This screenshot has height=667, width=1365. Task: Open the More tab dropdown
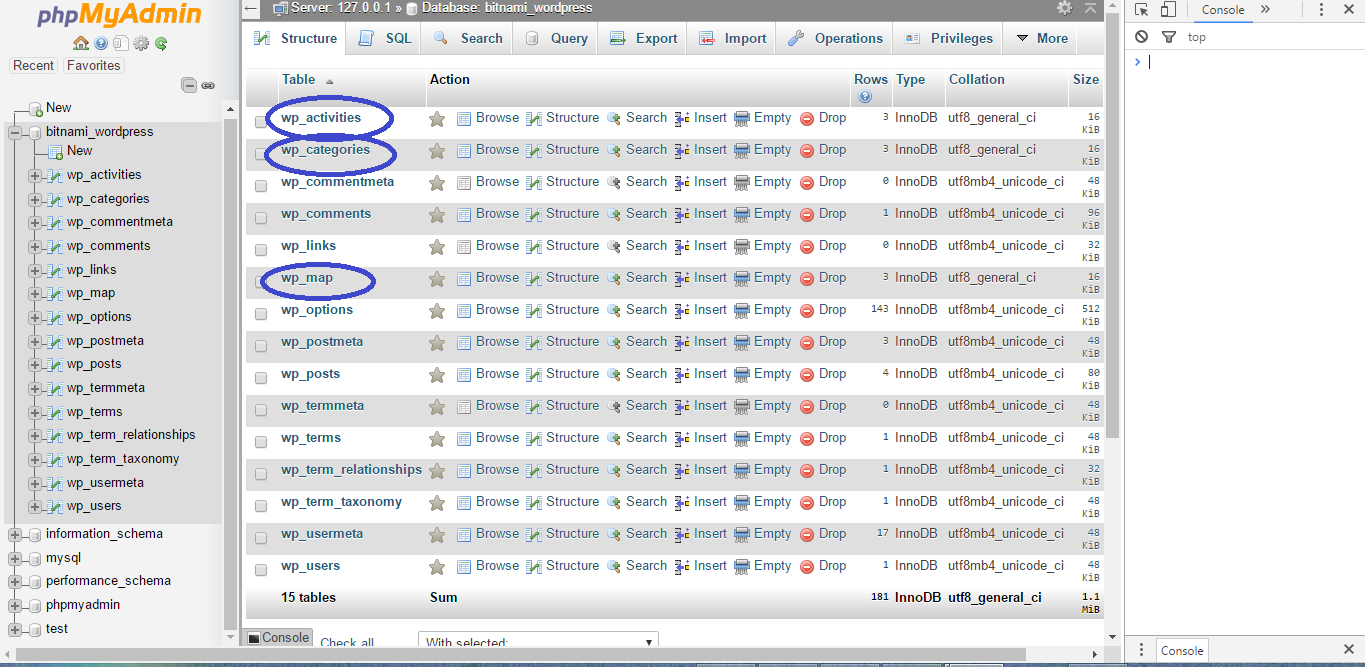pyautogui.click(x=1042, y=38)
